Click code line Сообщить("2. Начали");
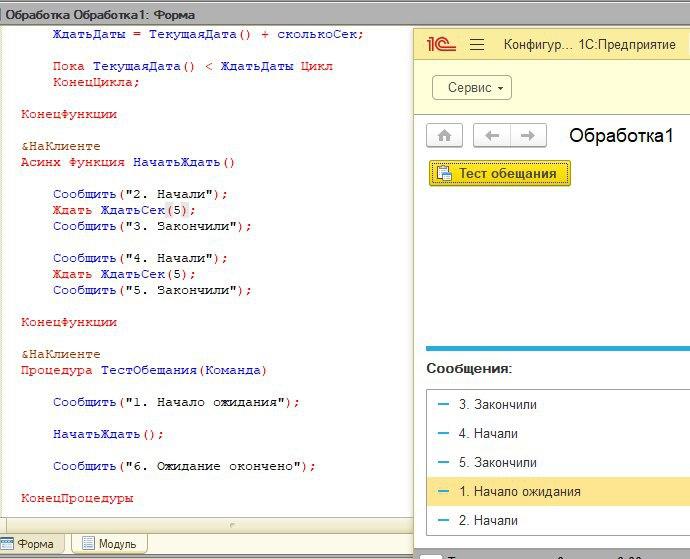 click(x=140, y=194)
